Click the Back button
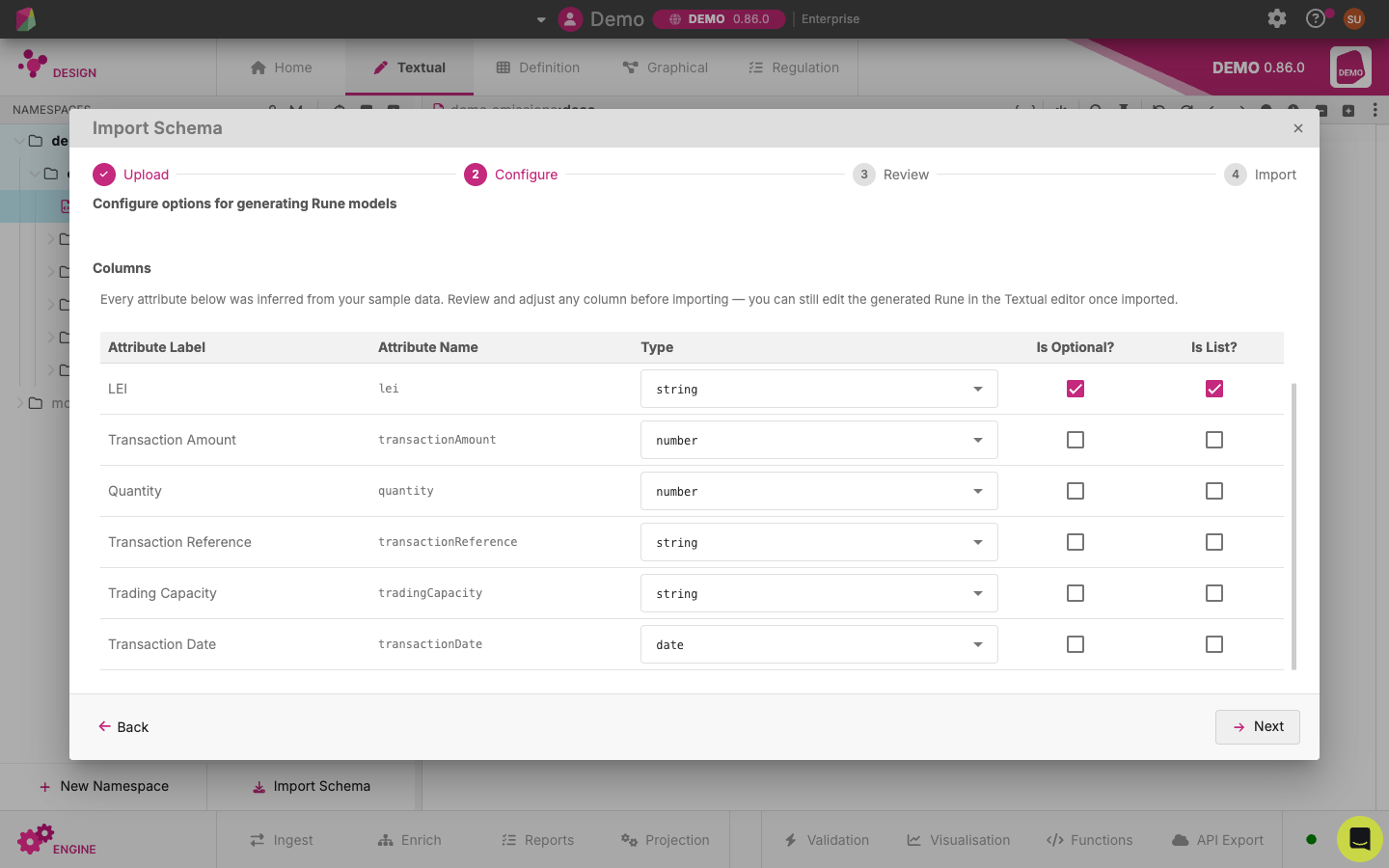Screen dimensions: 1389x868 click(123, 727)
